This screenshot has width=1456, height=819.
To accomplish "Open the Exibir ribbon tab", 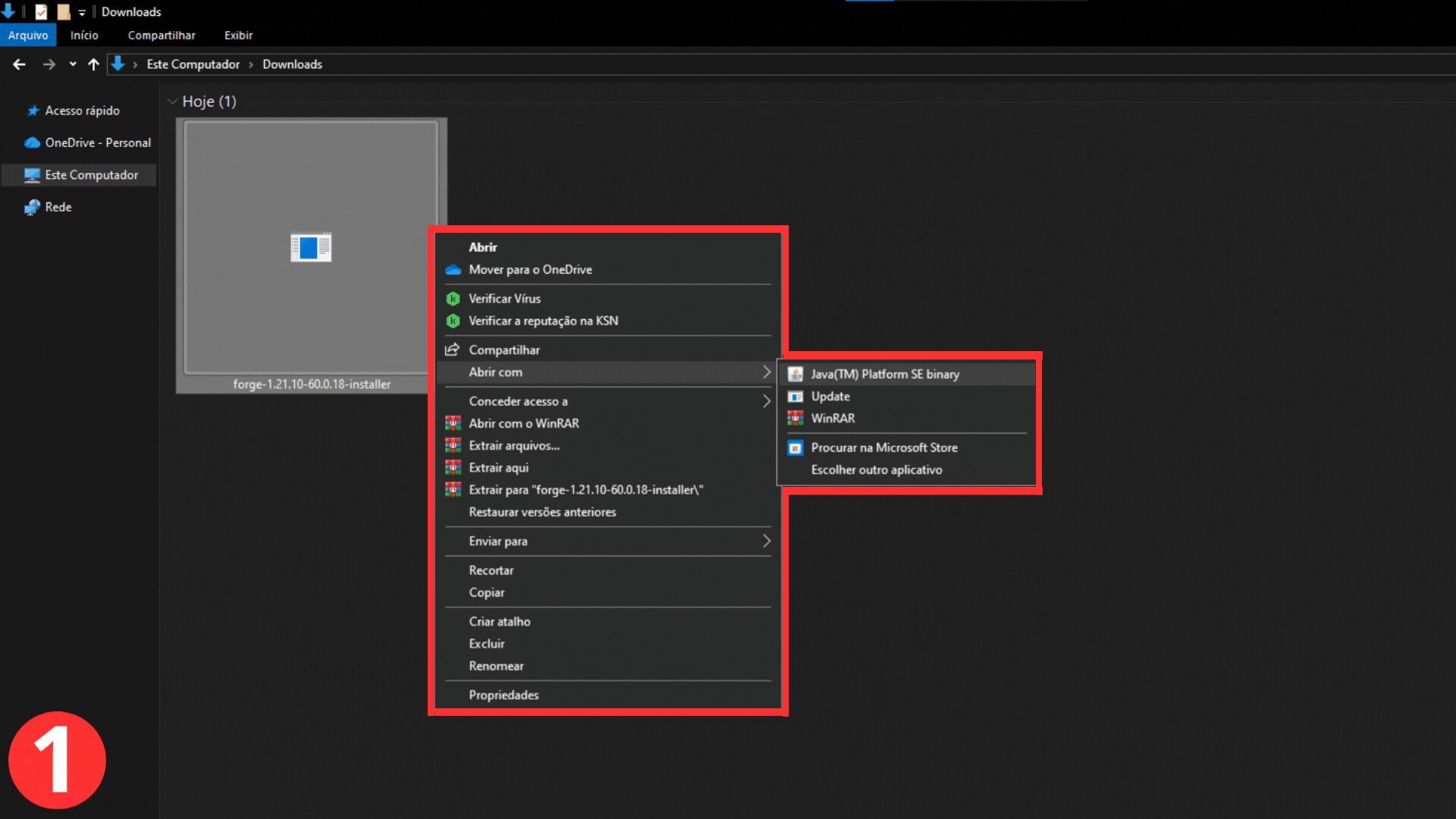I will (238, 36).
